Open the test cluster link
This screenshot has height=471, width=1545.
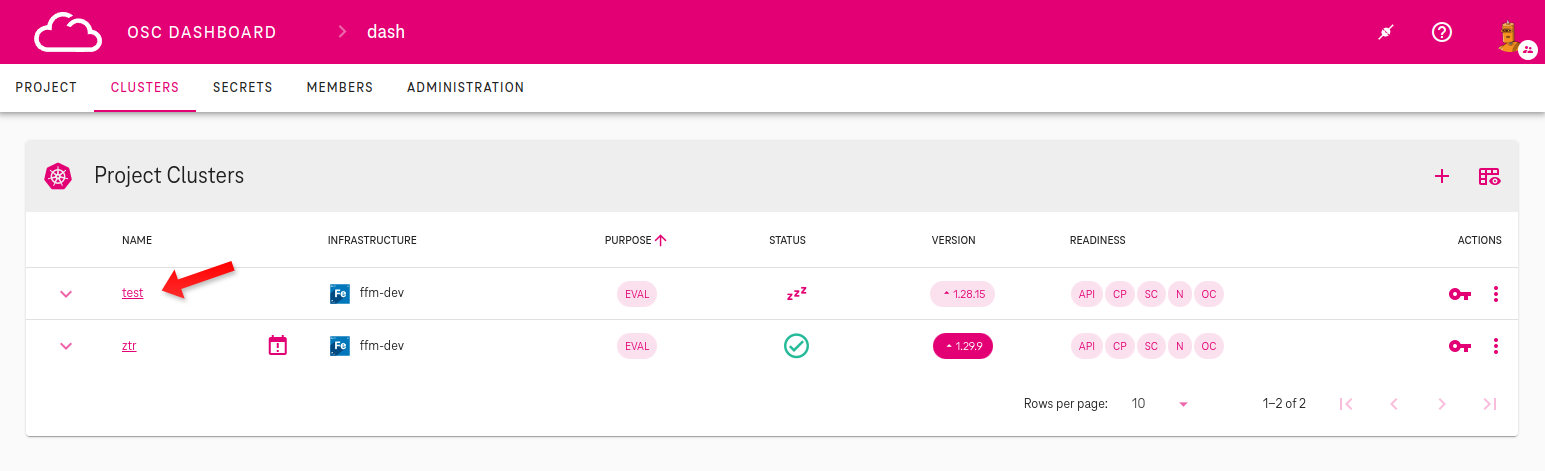click(x=132, y=293)
